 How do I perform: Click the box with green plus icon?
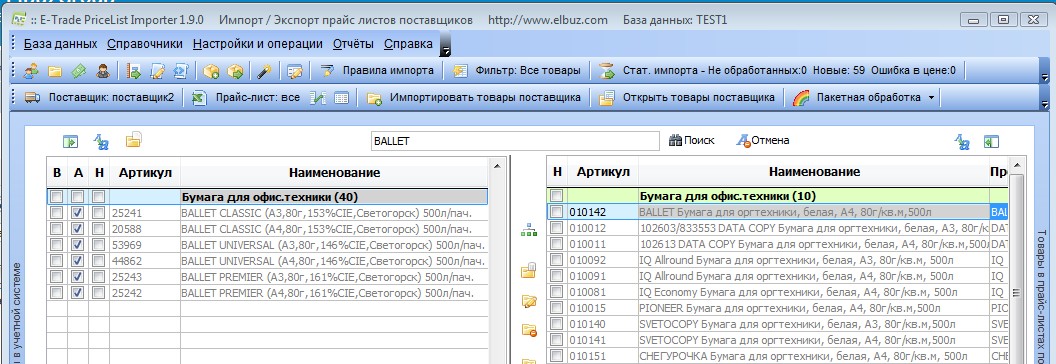click(211, 71)
